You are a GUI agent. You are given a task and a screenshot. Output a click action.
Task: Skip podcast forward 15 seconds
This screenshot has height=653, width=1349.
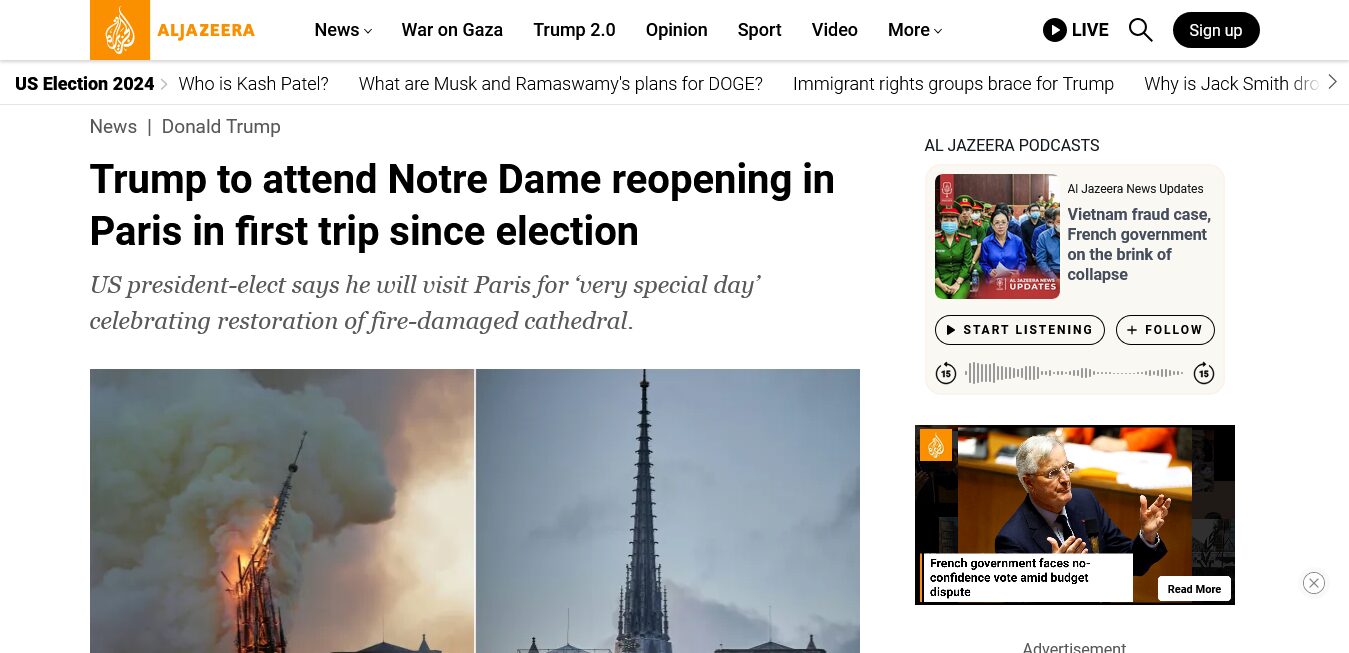(x=1204, y=373)
